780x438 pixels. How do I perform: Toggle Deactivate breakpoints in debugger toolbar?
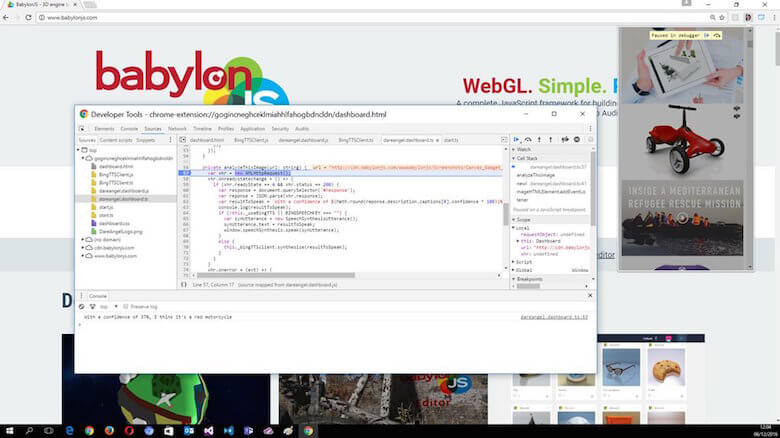point(566,140)
